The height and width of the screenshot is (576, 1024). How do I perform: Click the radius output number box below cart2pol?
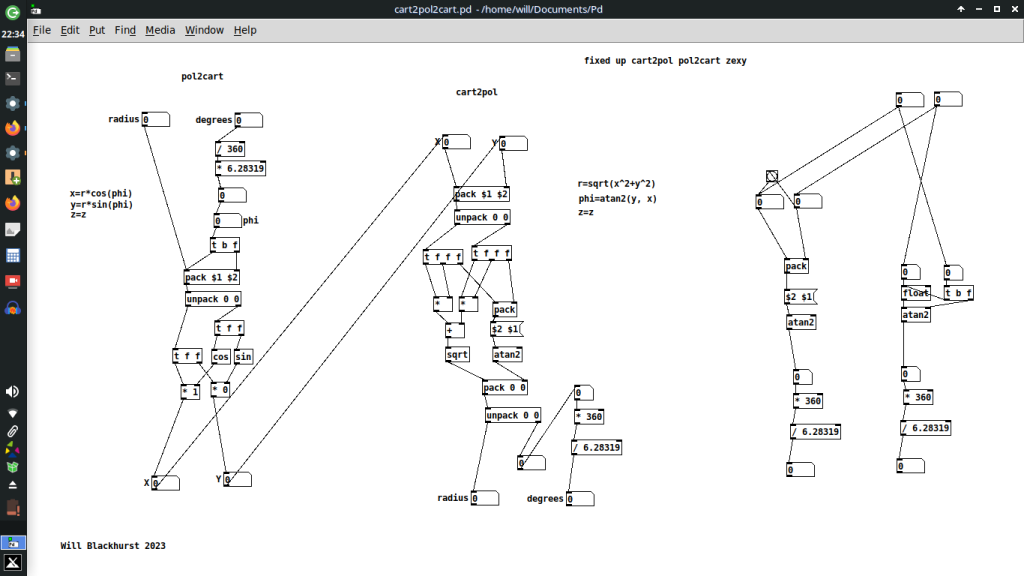tap(485, 498)
